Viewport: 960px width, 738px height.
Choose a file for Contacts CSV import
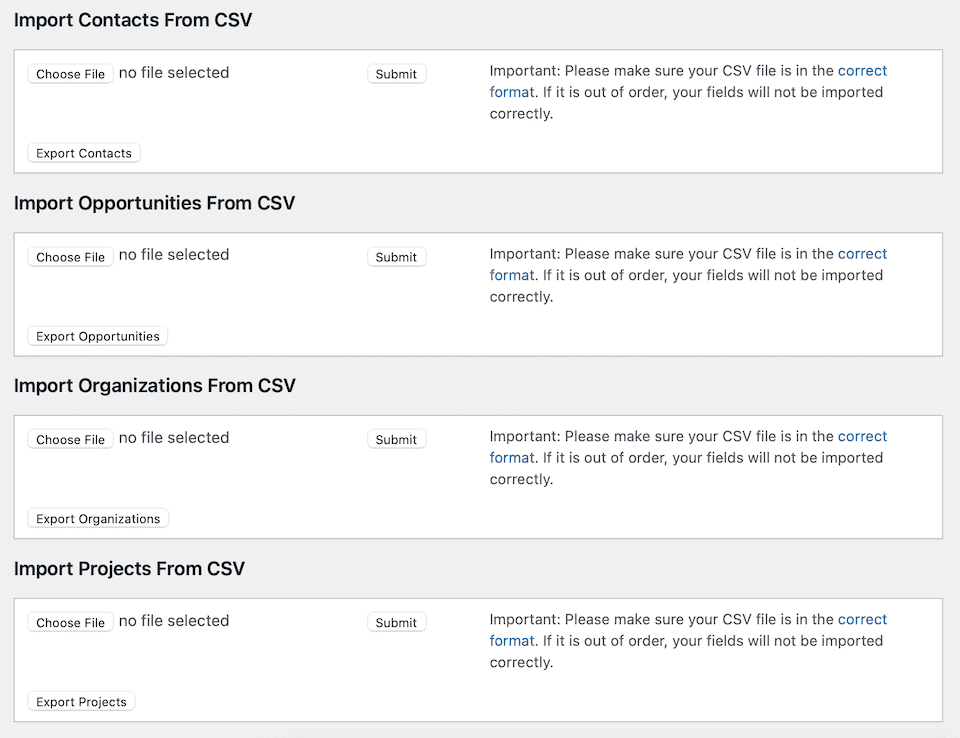pos(70,74)
